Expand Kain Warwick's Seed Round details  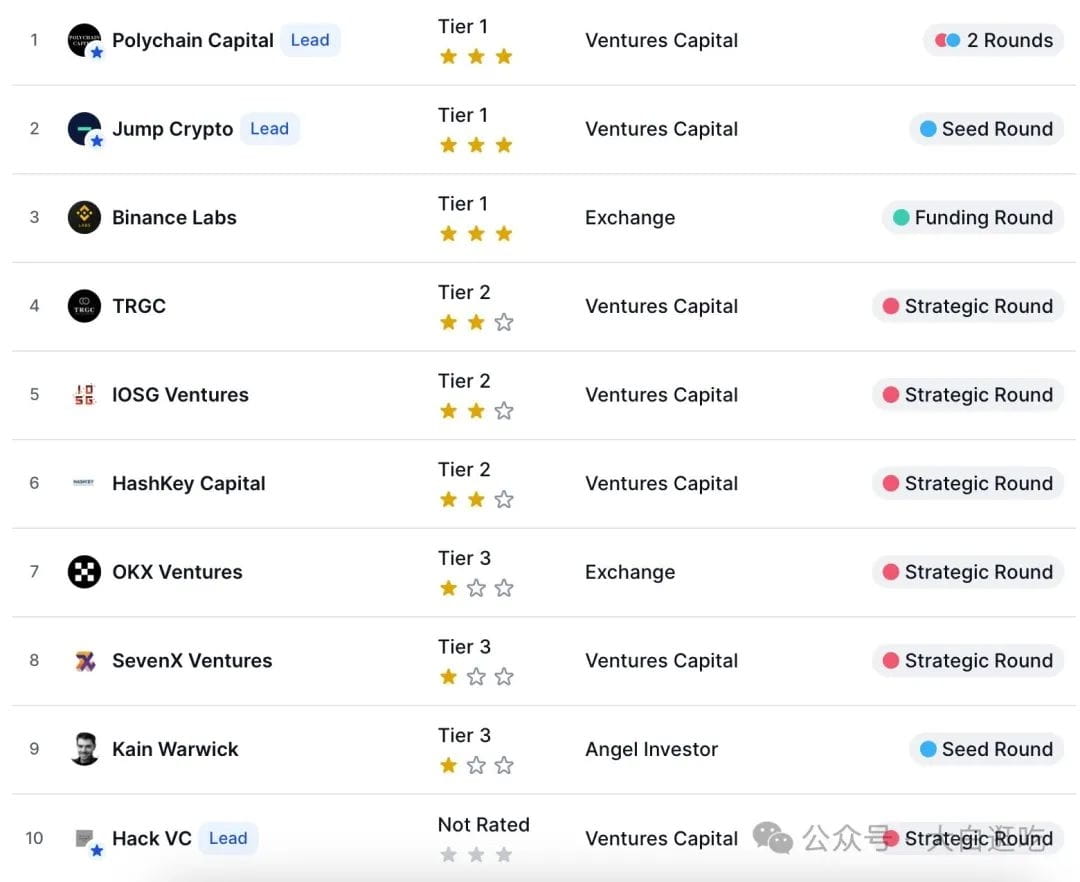click(x=985, y=749)
